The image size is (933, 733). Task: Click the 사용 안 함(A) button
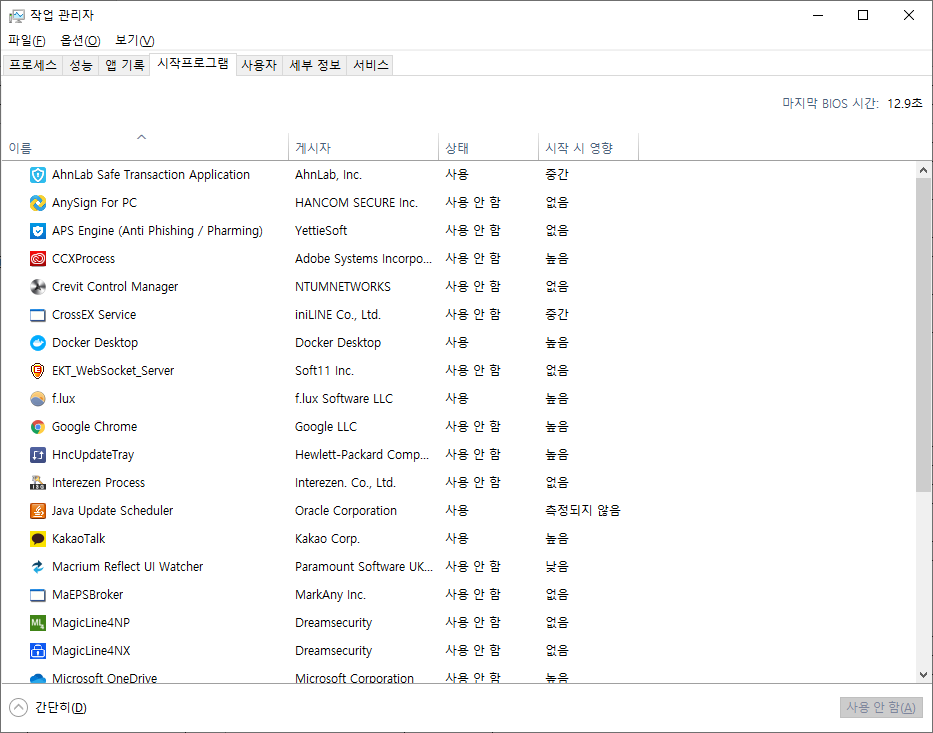[881, 707]
